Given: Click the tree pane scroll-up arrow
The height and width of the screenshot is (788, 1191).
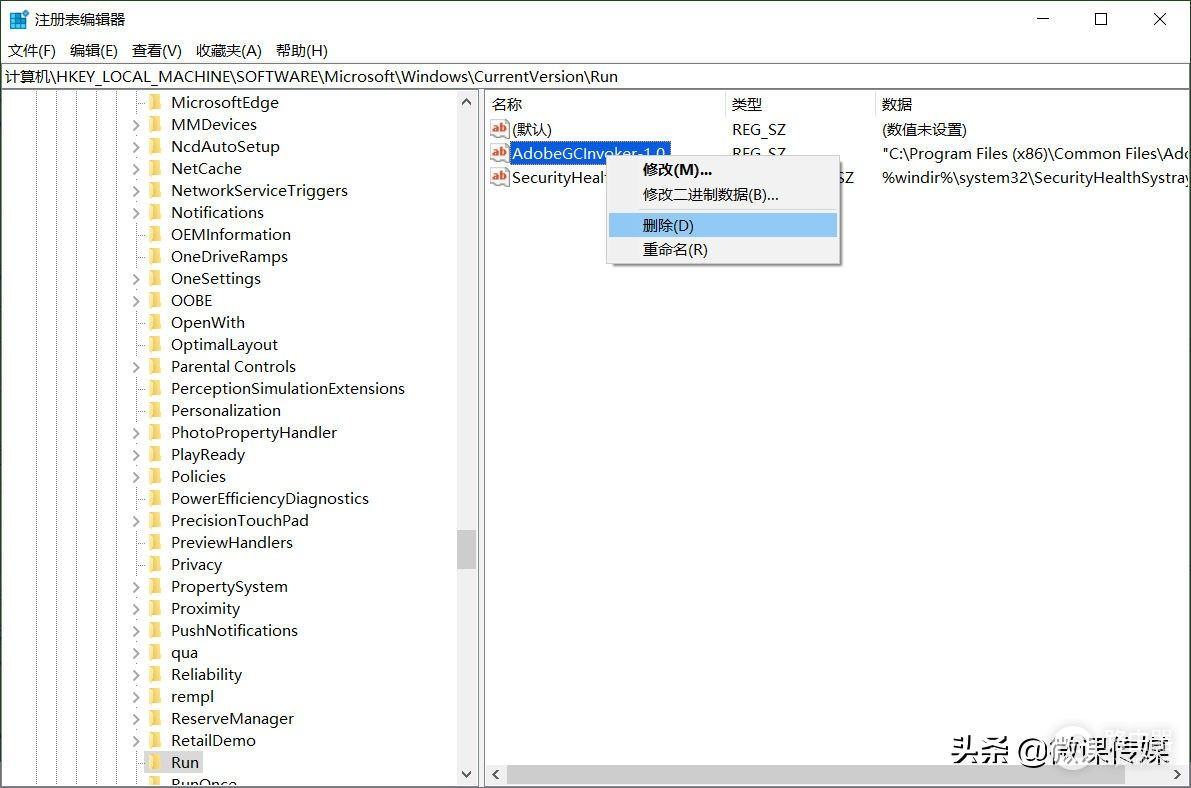Looking at the screenshot, I should (x=467, y=102).
